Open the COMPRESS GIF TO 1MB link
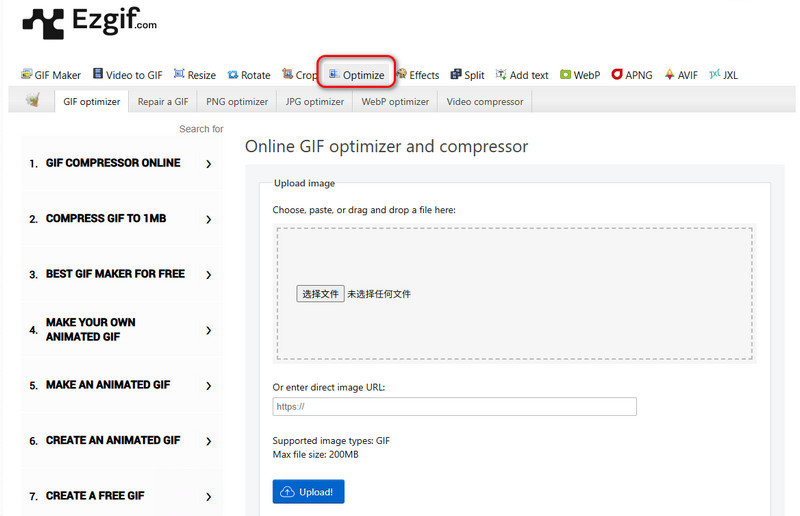 pos(106,218)
